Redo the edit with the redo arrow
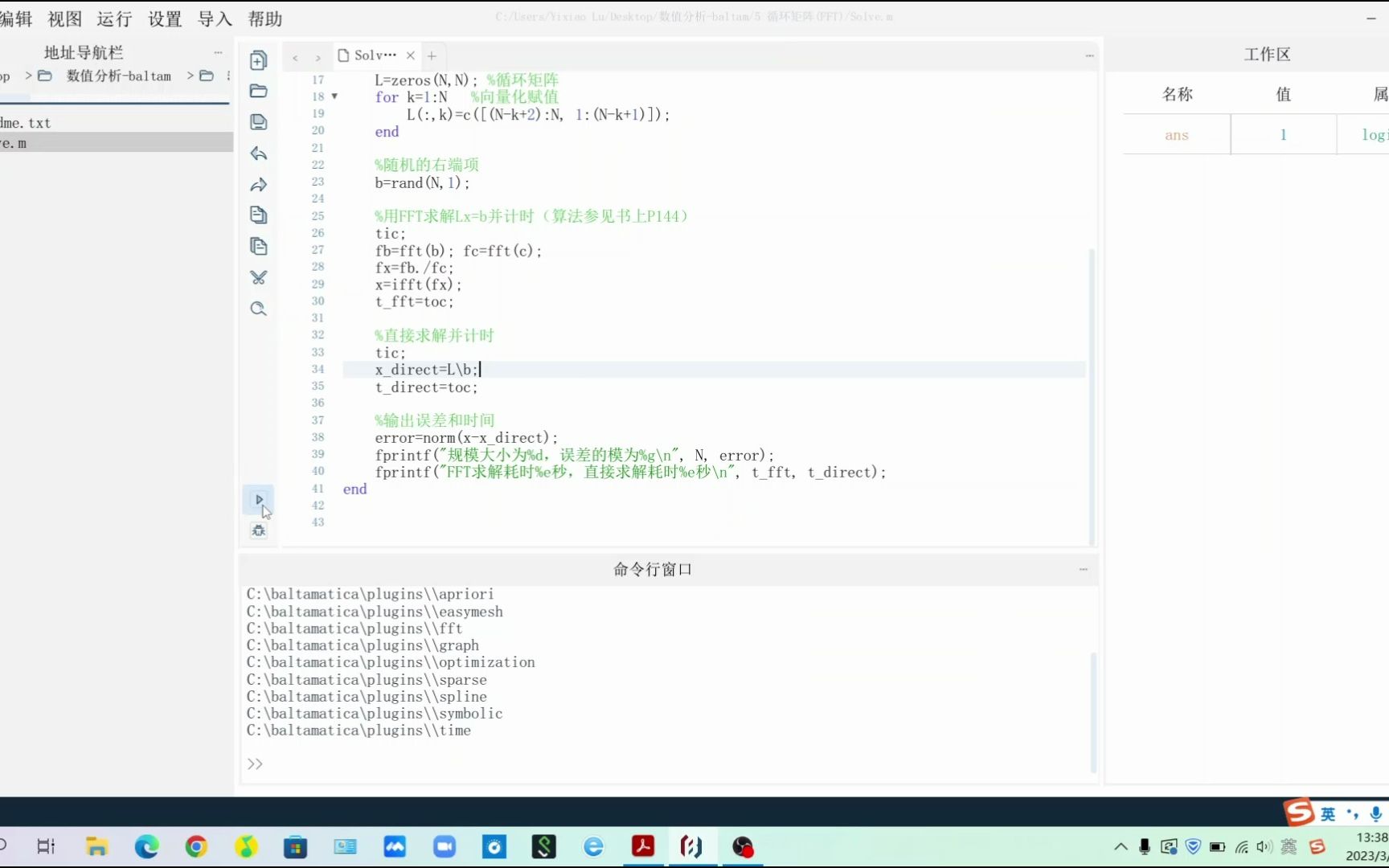The image size is (1389, 868). click(x=258, y=185)
